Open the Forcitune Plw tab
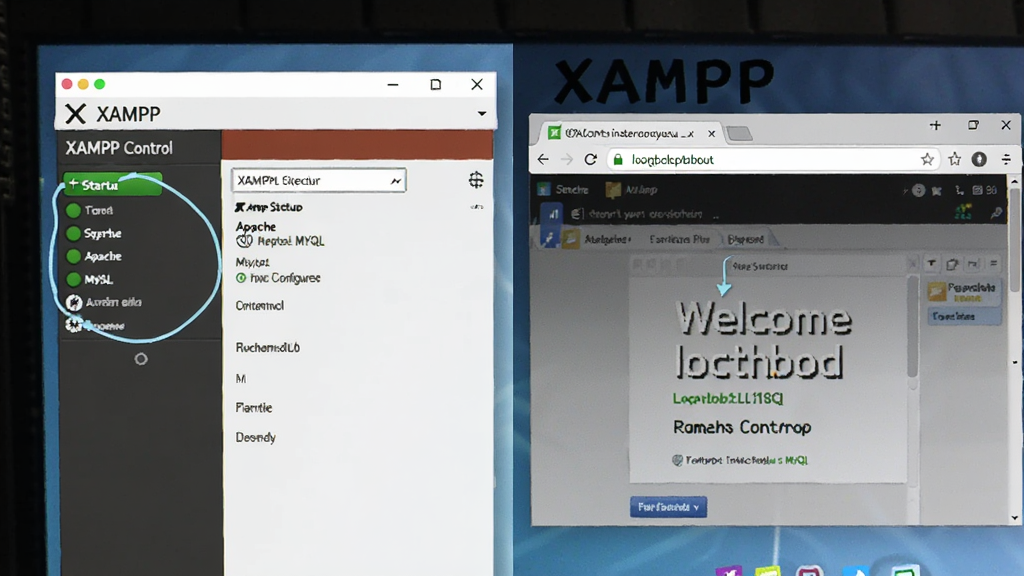The image size is (1024, 576). (680, 240)
